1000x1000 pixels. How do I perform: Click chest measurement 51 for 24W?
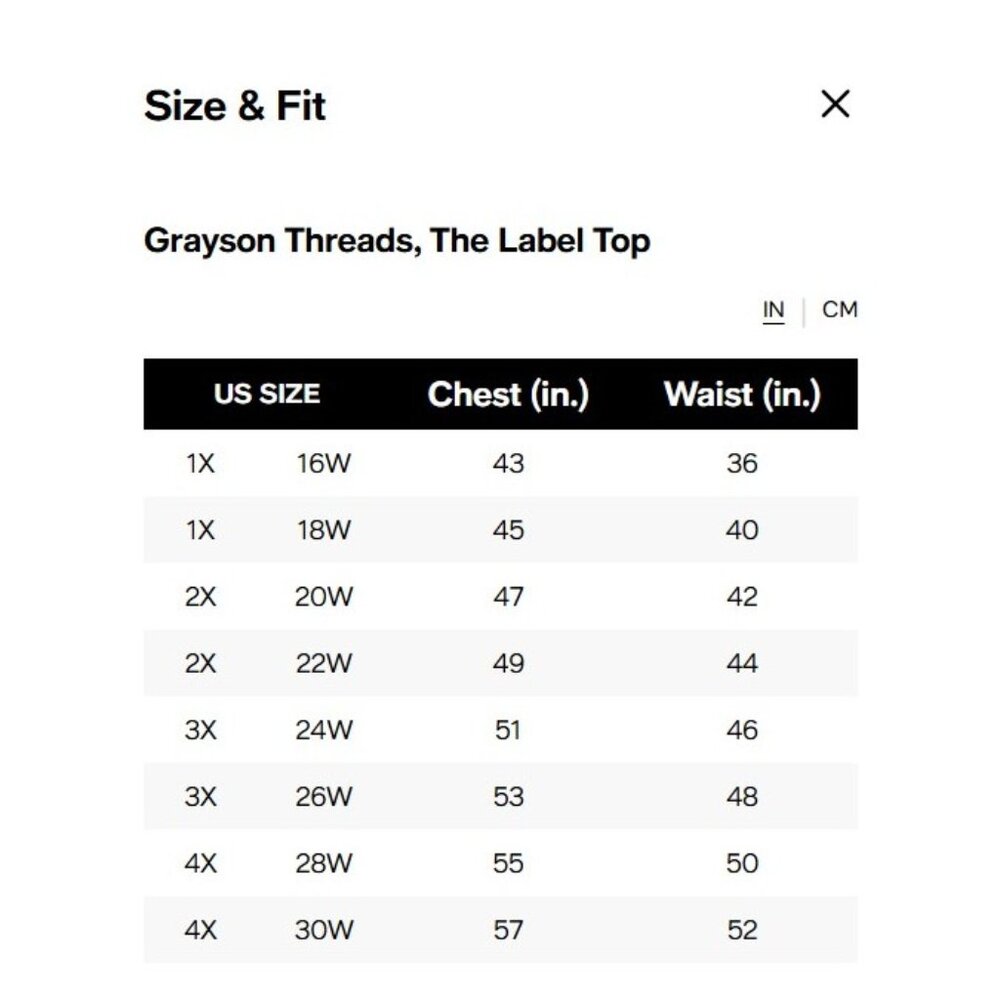[x=508, y=730]
